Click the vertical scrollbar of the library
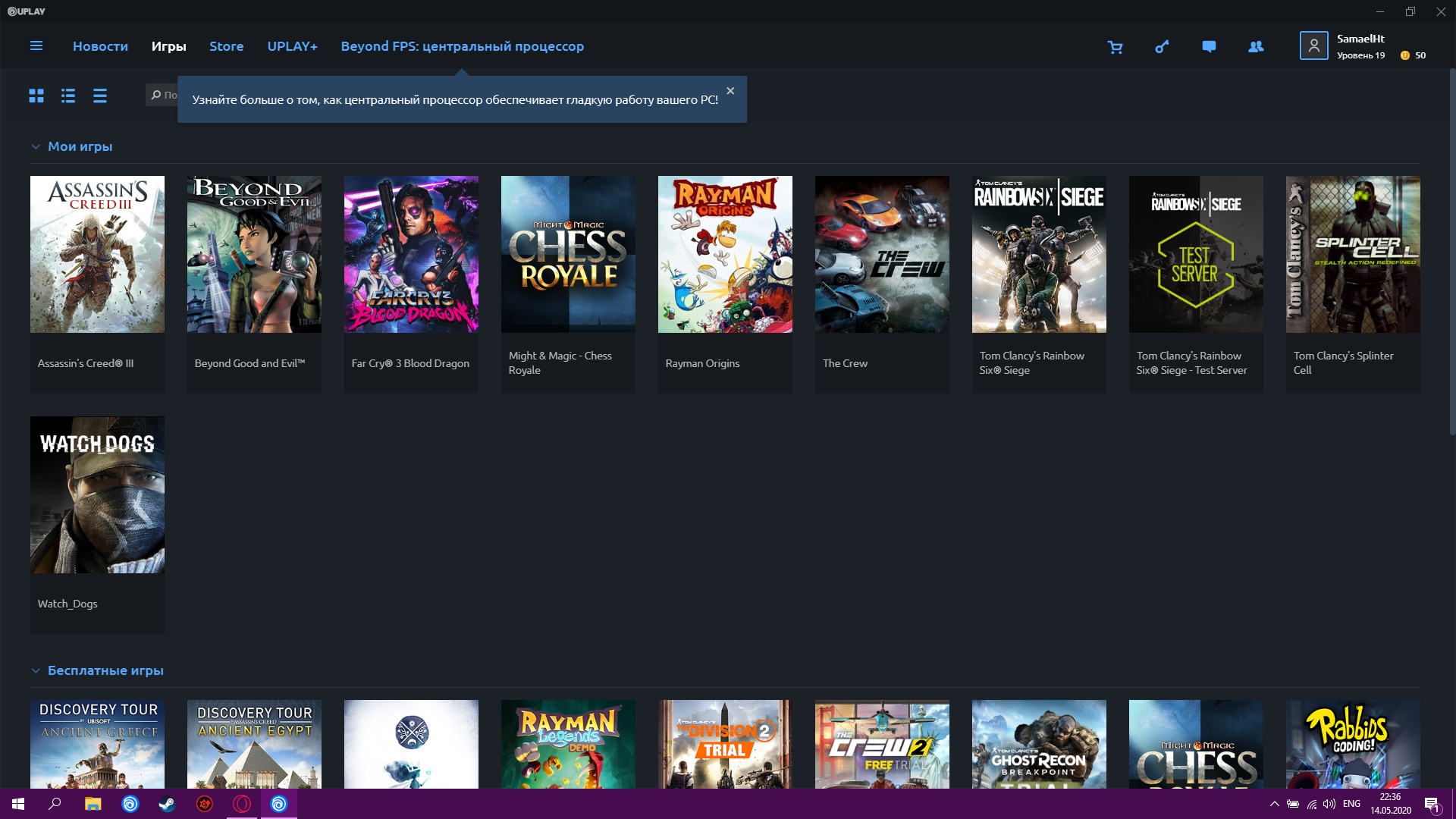1456x819 pixels. 1452,250
